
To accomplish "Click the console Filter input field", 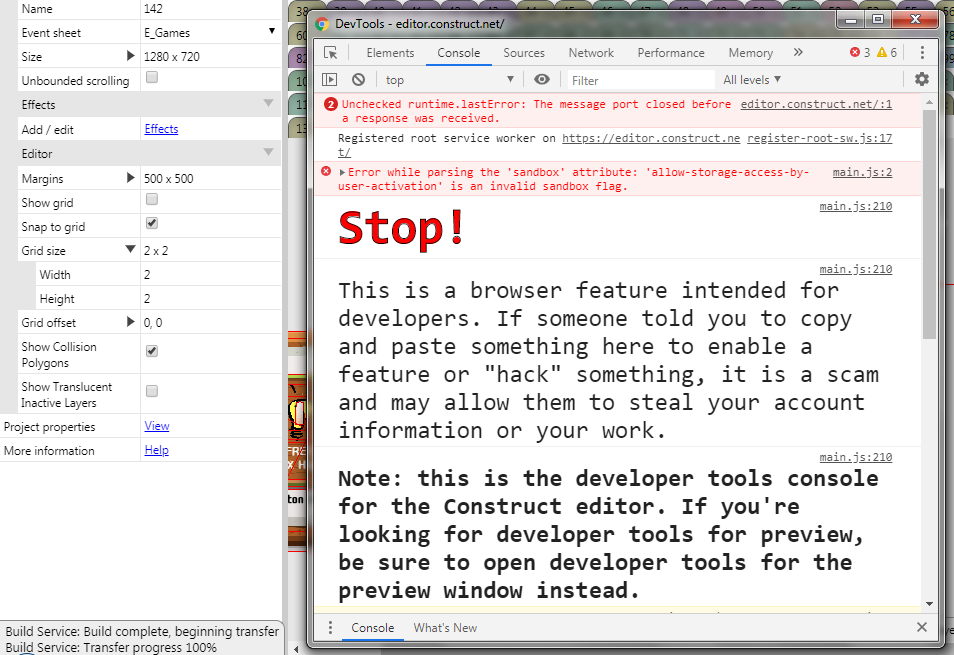I will [641, 80].
